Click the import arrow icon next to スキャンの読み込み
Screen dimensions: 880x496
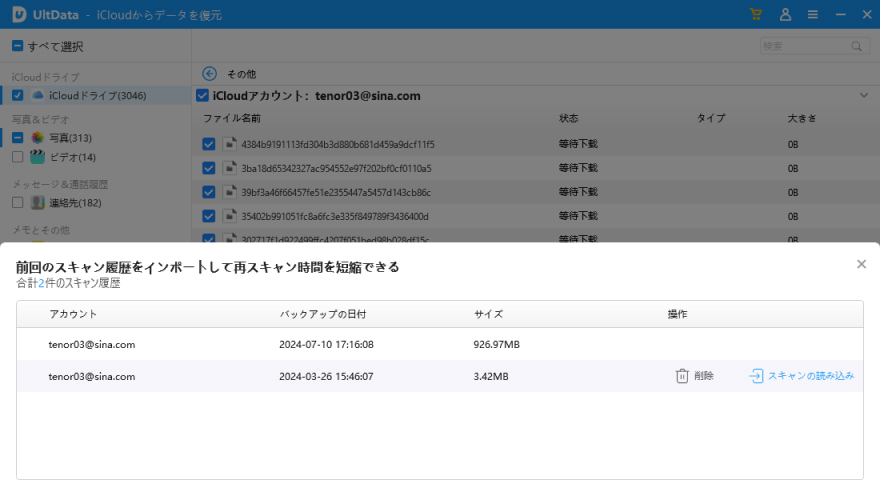point(756,376)
